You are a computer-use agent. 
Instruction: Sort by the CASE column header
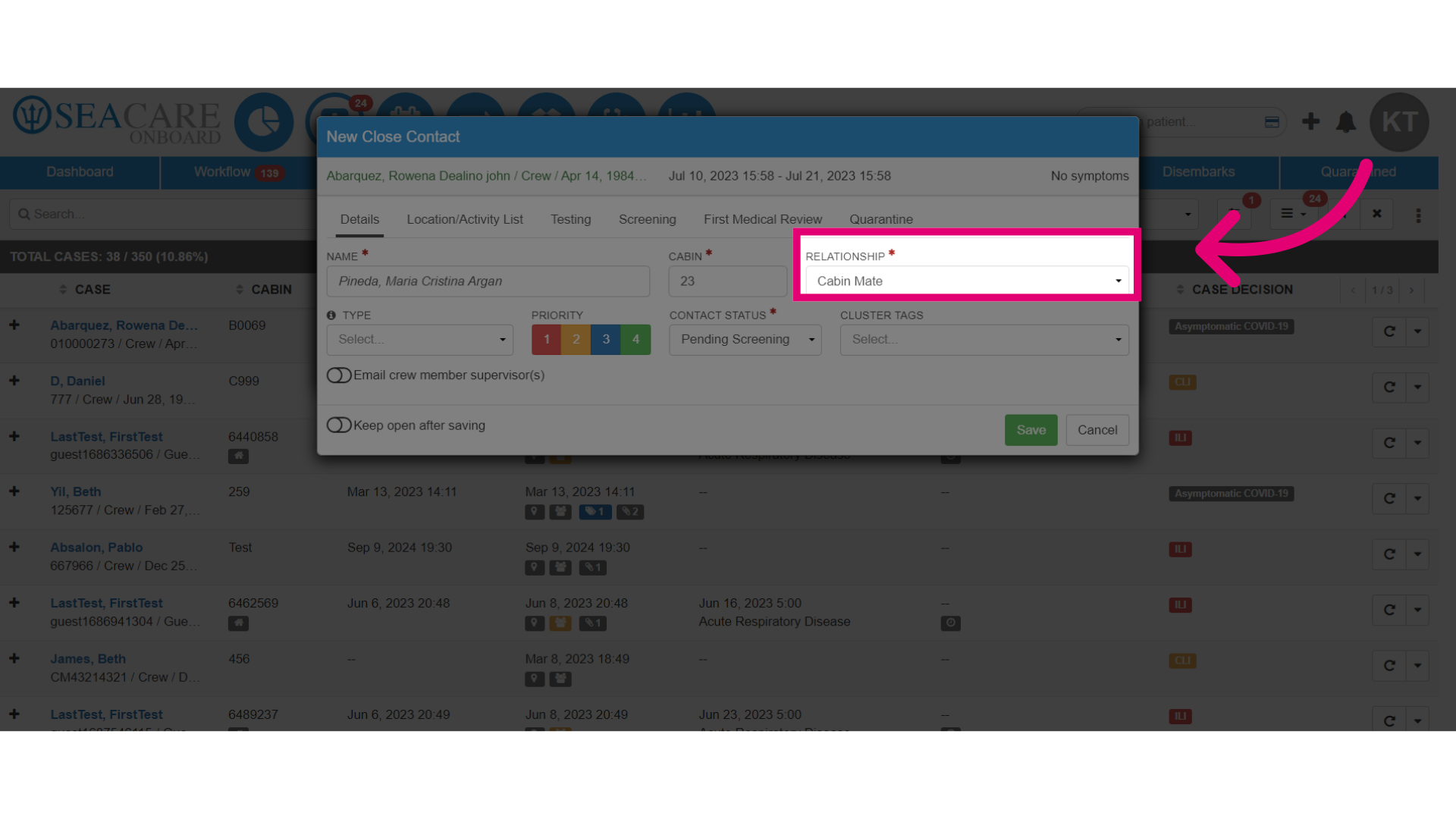(x=93, y=290)
